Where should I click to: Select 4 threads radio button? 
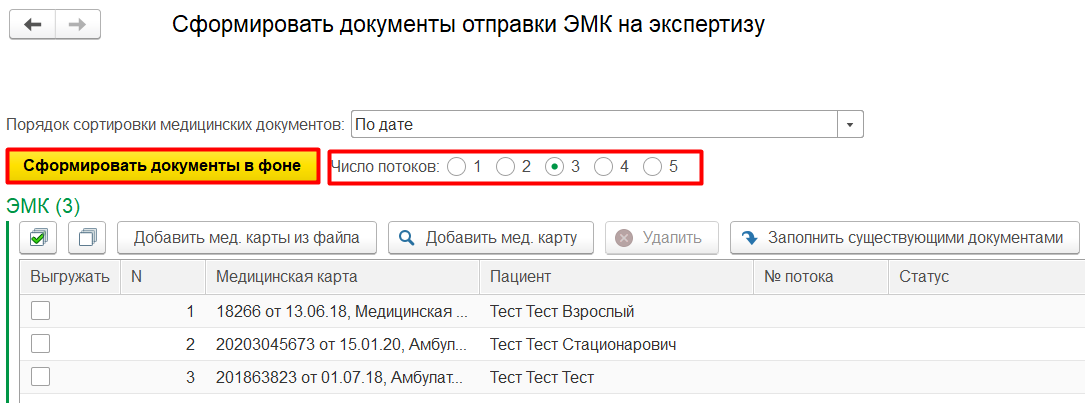click(604, 167)
